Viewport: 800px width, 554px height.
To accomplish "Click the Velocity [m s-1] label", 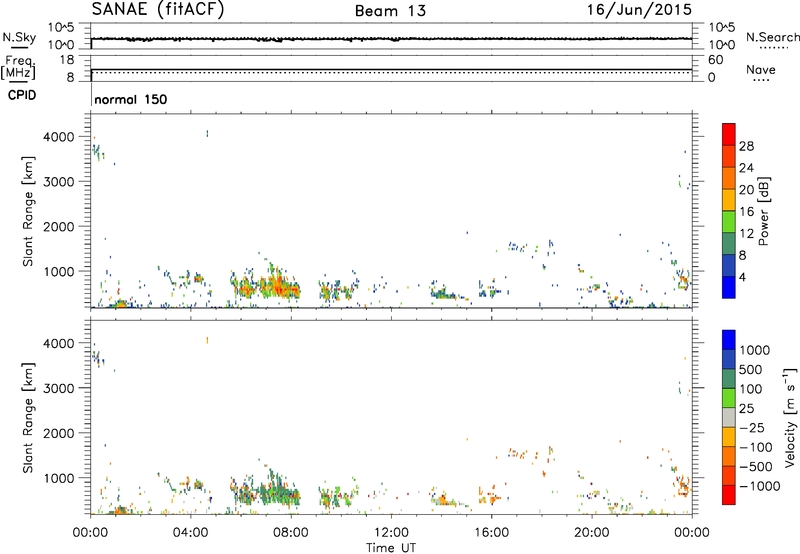I will (790, 417).
